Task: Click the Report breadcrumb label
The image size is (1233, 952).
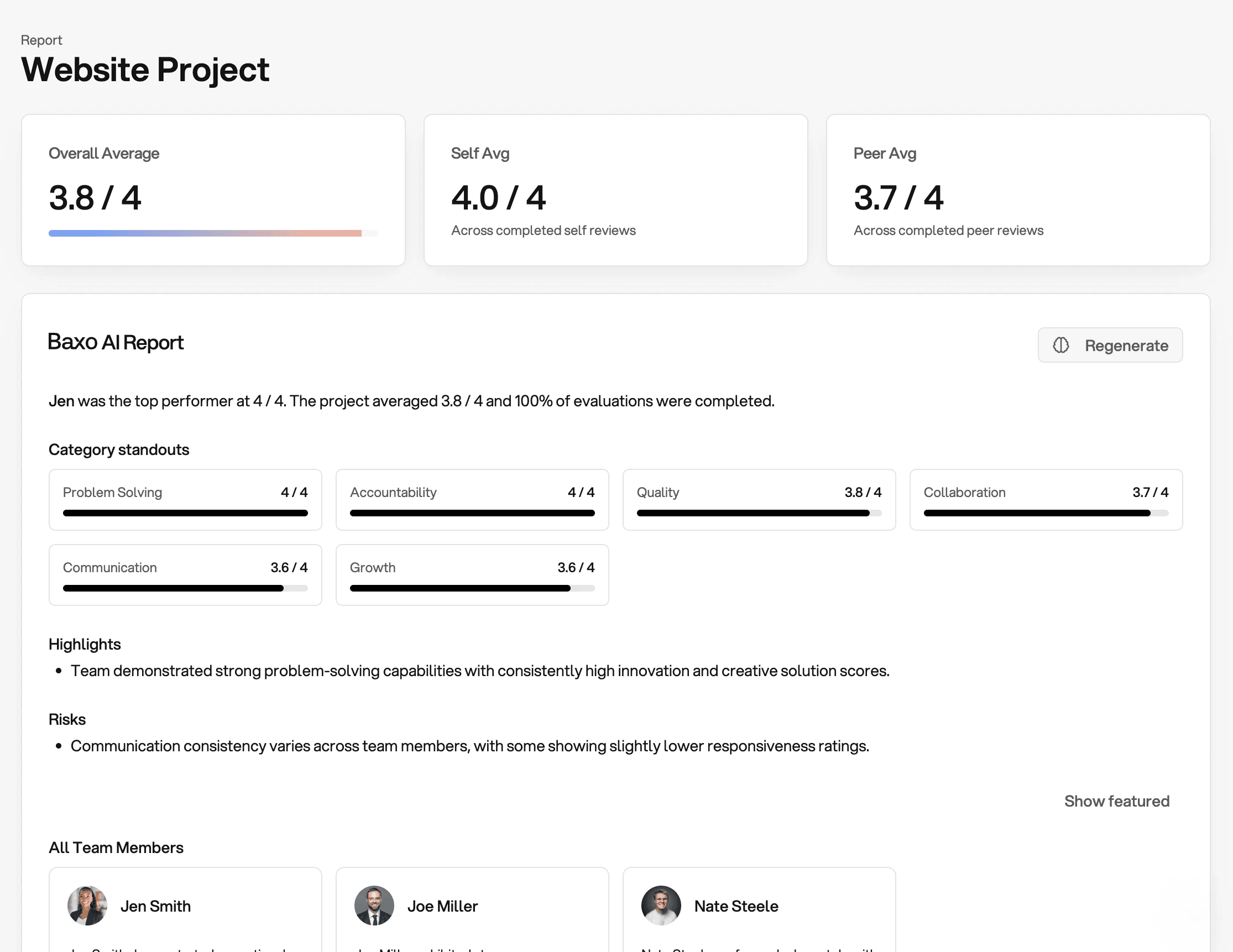Action: [x=42, y=39]
